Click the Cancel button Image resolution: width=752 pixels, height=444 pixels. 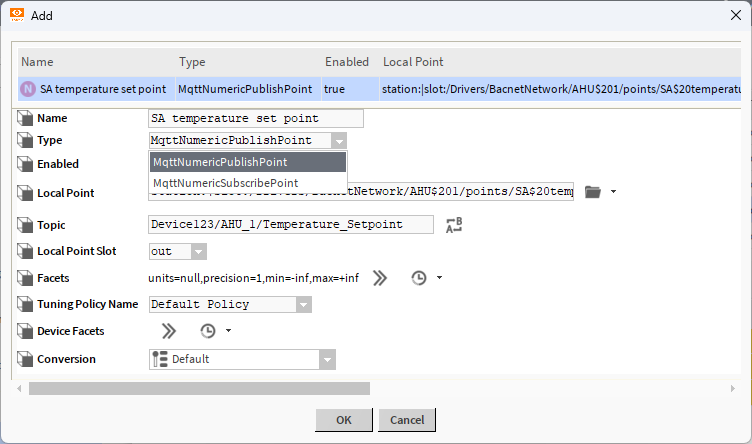pos(407,420)
